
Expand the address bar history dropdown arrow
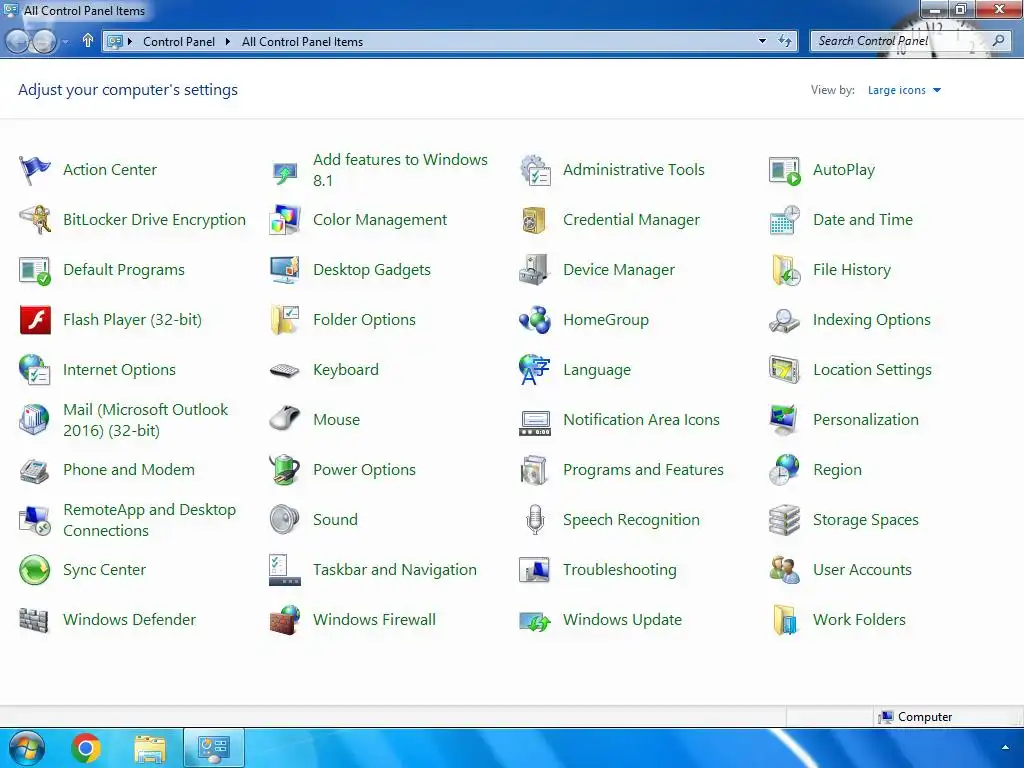click(x=762, y=41)
